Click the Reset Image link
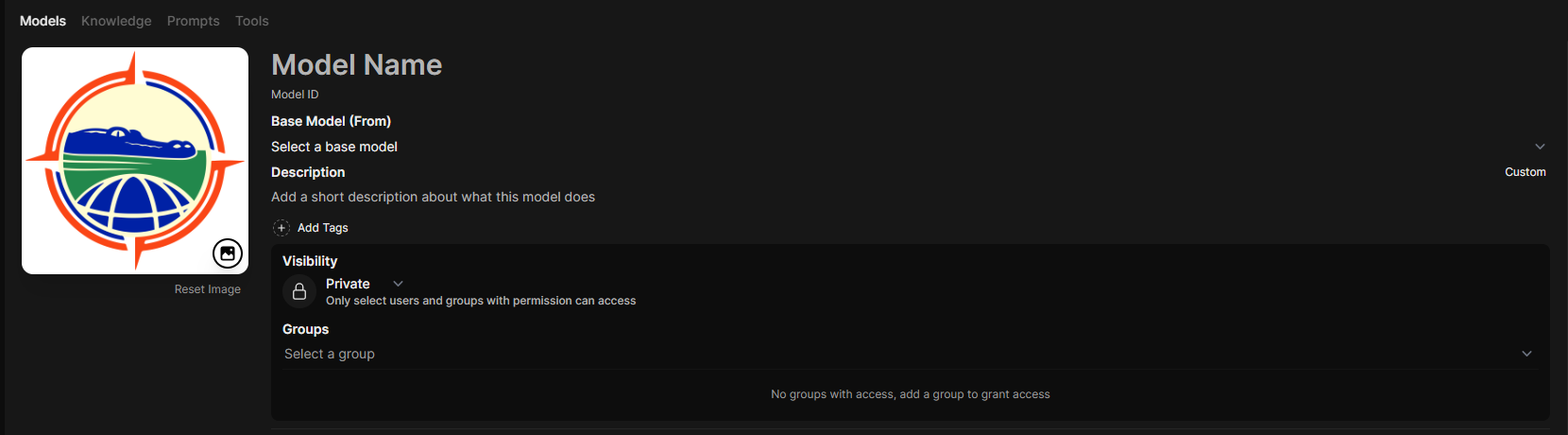The height and width of the screenshot is (435, 1568). (x=207, y=289)
